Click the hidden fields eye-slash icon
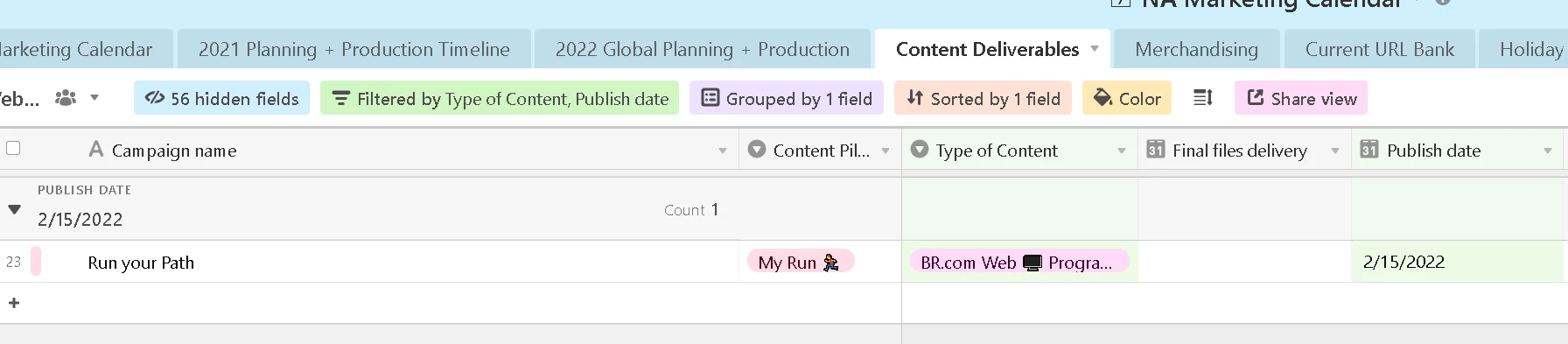This screenshot has width=1568, height=344. 155,98
